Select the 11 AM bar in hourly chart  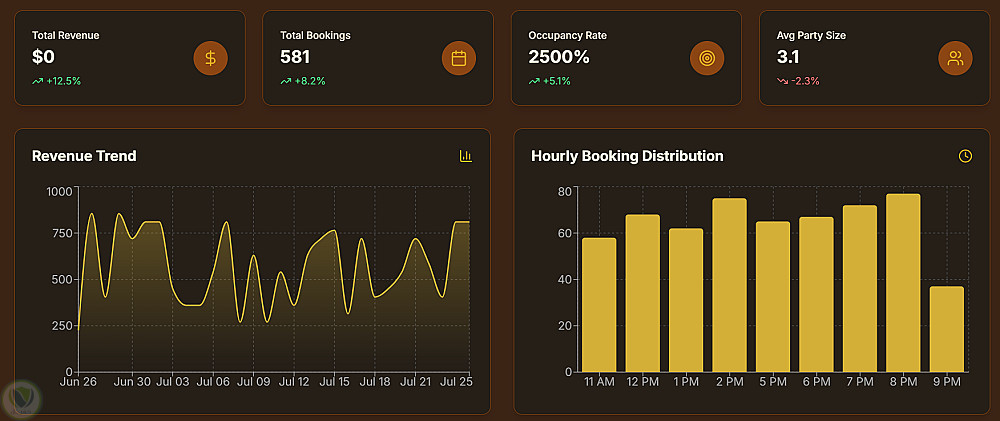[x=599, y=305]
